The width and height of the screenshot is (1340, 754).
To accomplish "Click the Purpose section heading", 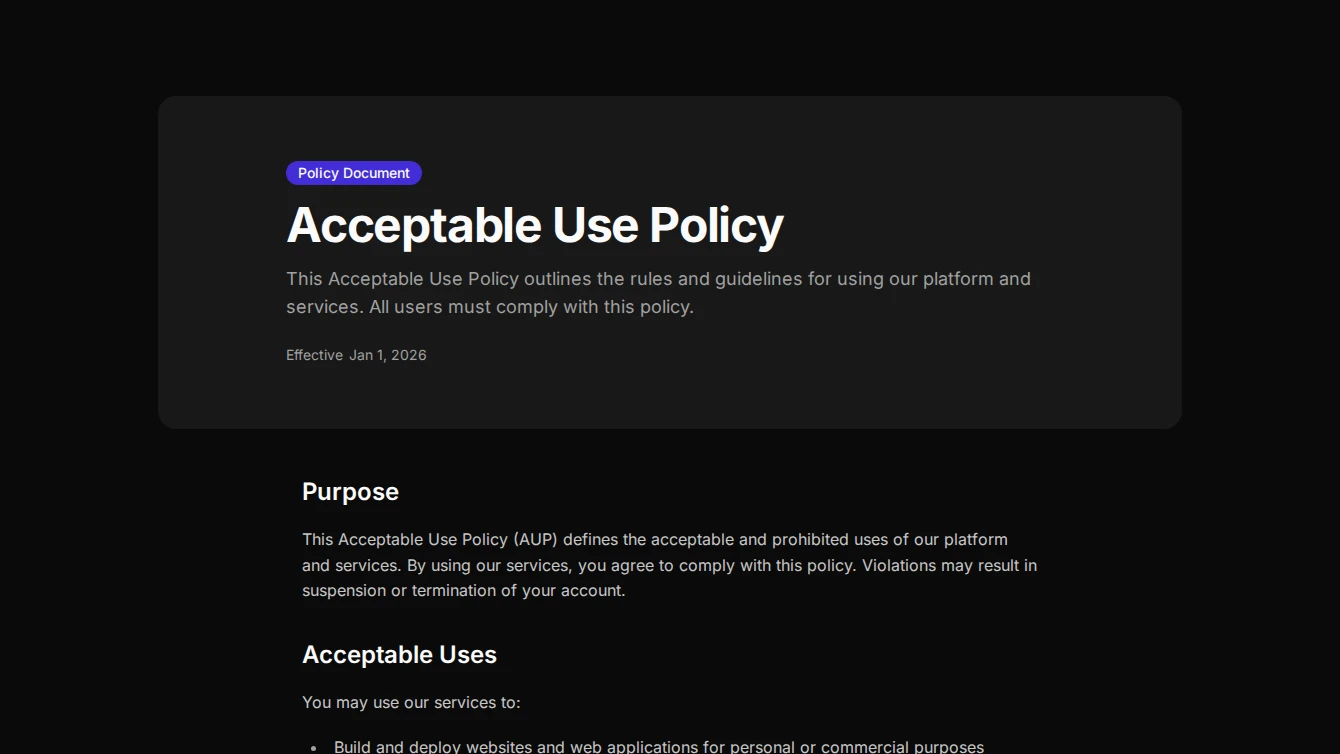I will tap(350, 491).
